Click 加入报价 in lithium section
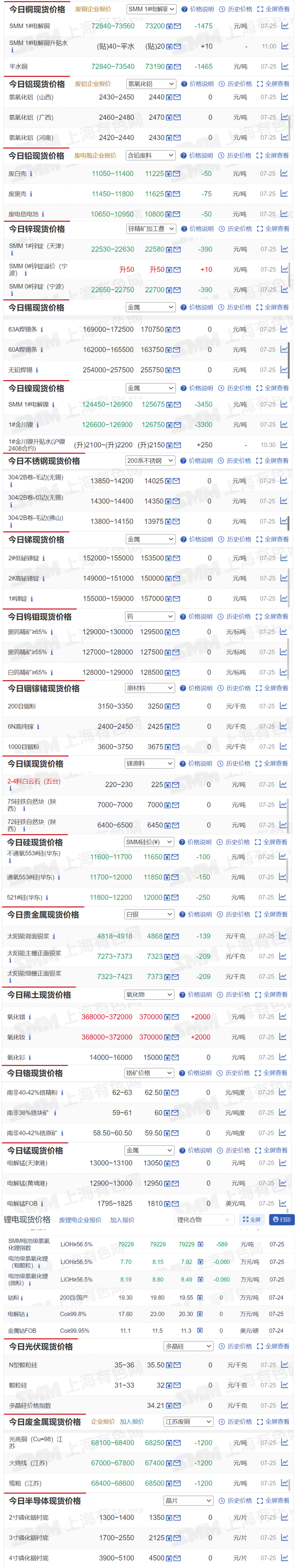 tap(122, 1220)
